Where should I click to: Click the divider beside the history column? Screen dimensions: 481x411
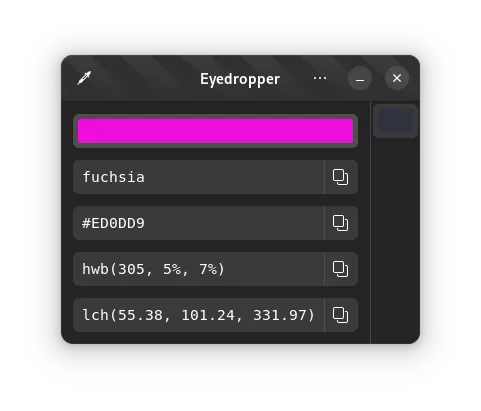(371, 223)
